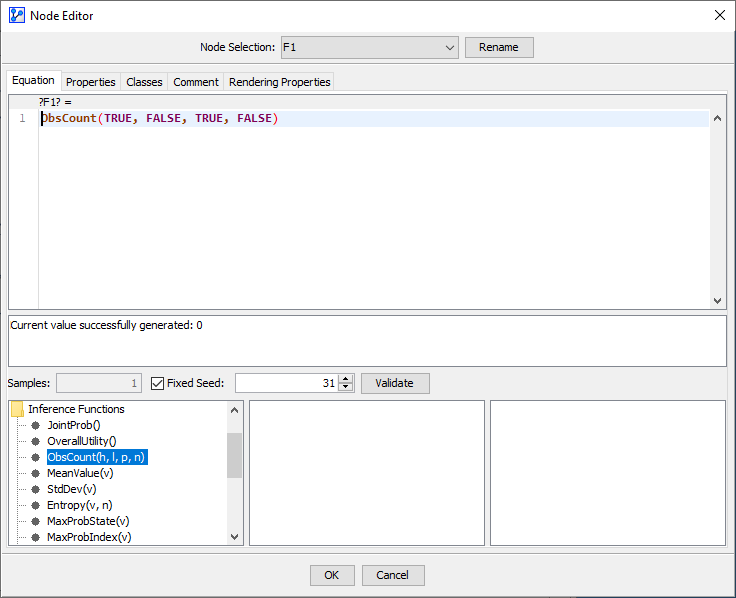The height and width of the screenshot is (598, 736).
Task: Click the bullet icon beside MaxProbIndex(v)
Action: (x=36, y=537)
